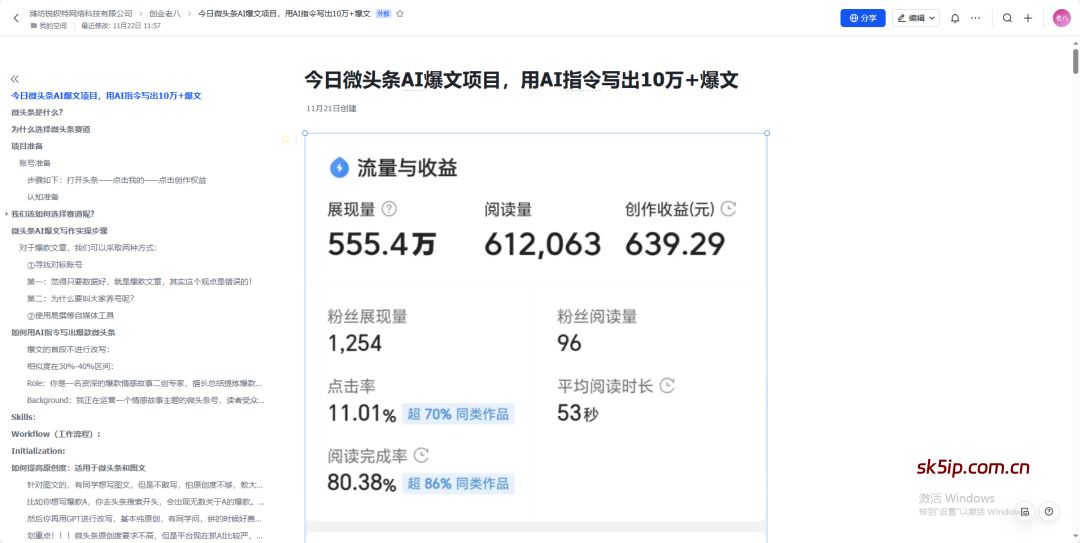Viewport: 1080px width, 543px height.
Task: Jump to 第一：觉得只要数据好 entry
Action: click(140, 281)
